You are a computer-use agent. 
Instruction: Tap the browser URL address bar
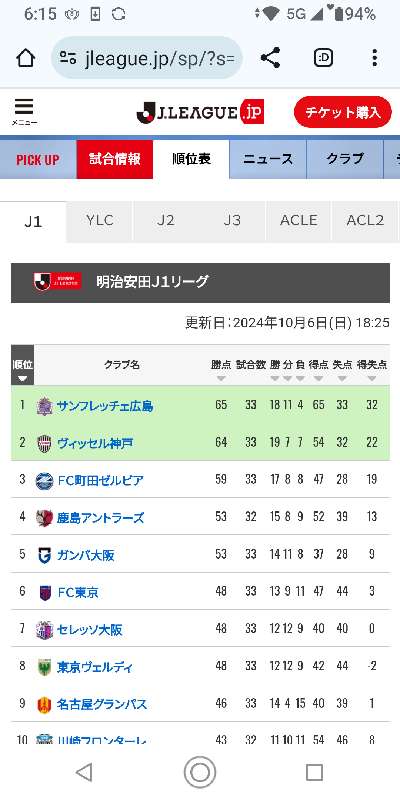click(x=146, y=58)
